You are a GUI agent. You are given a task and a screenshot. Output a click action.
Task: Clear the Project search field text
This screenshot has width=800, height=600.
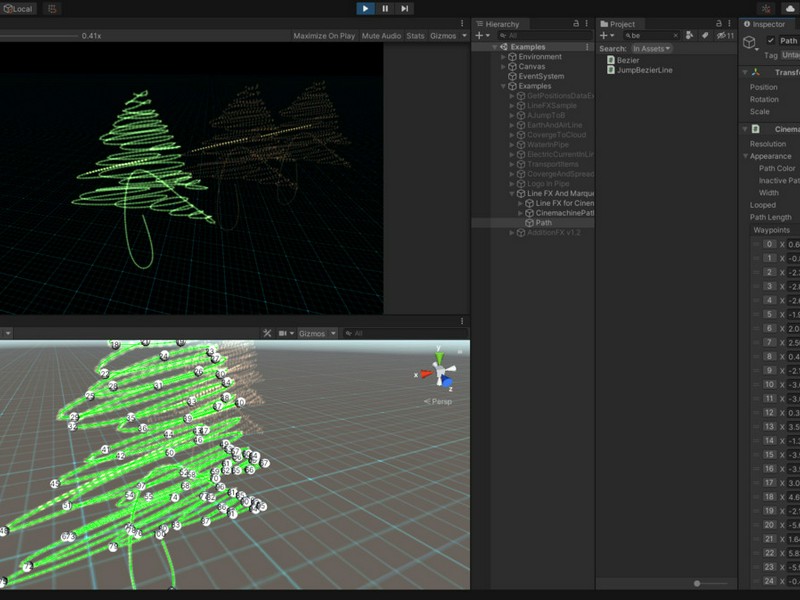click(676, 35)
